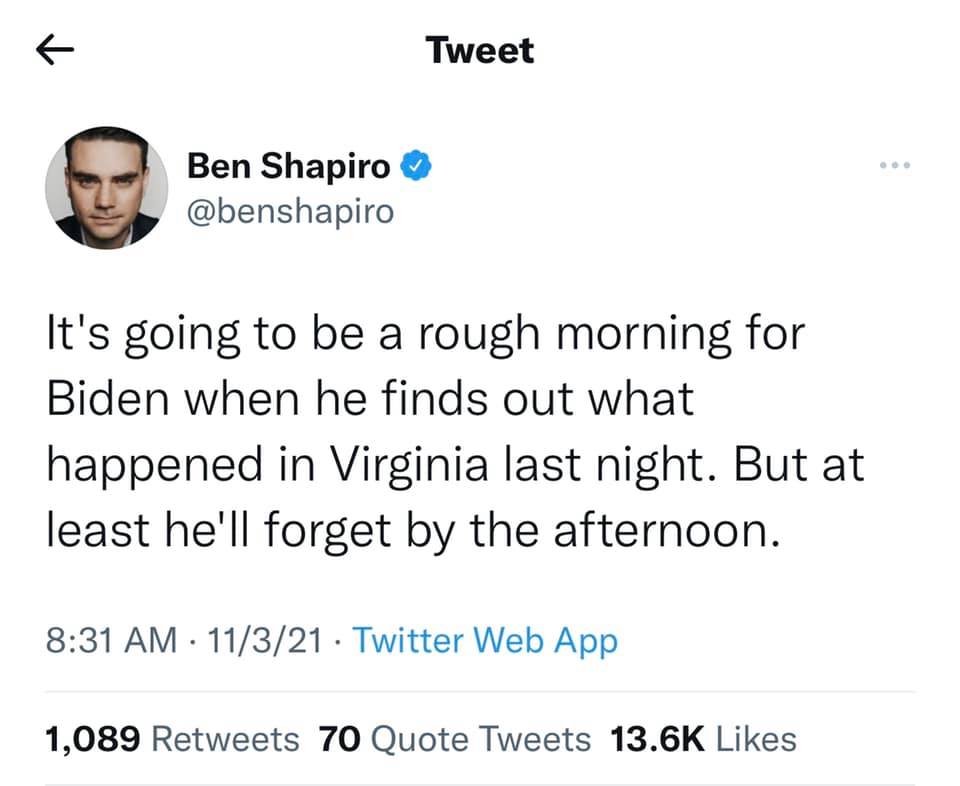The width and height of the screenshot is (960, 786).
Task: Click the 13.6K likes count number
Action: click(658, 739)
